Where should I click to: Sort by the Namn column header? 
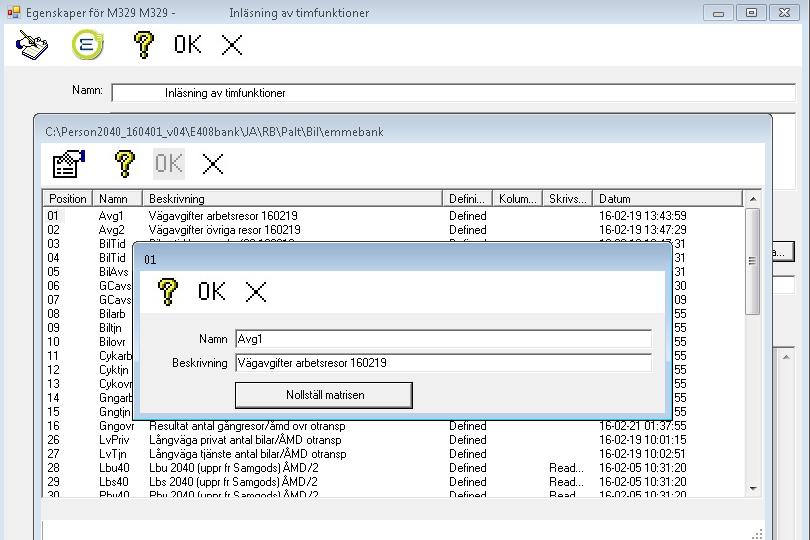[117, 199]
